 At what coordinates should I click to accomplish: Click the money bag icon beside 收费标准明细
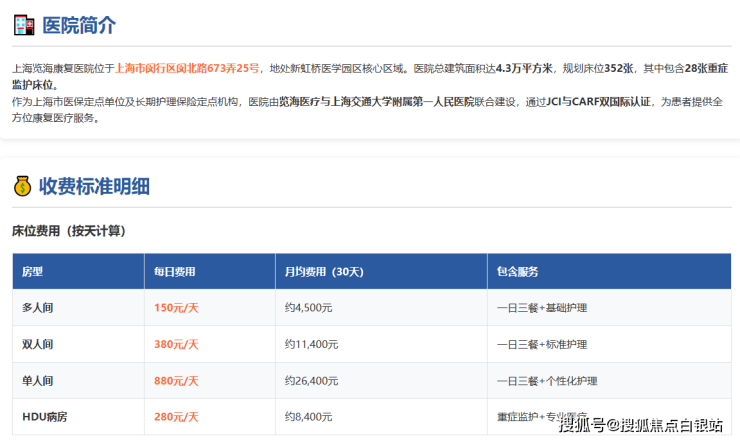click(x=22, y=185)
